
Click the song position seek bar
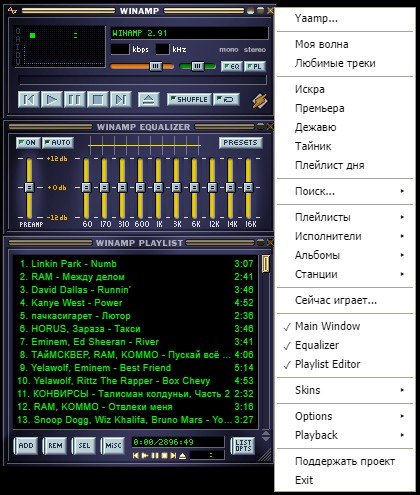click(143, 80)
